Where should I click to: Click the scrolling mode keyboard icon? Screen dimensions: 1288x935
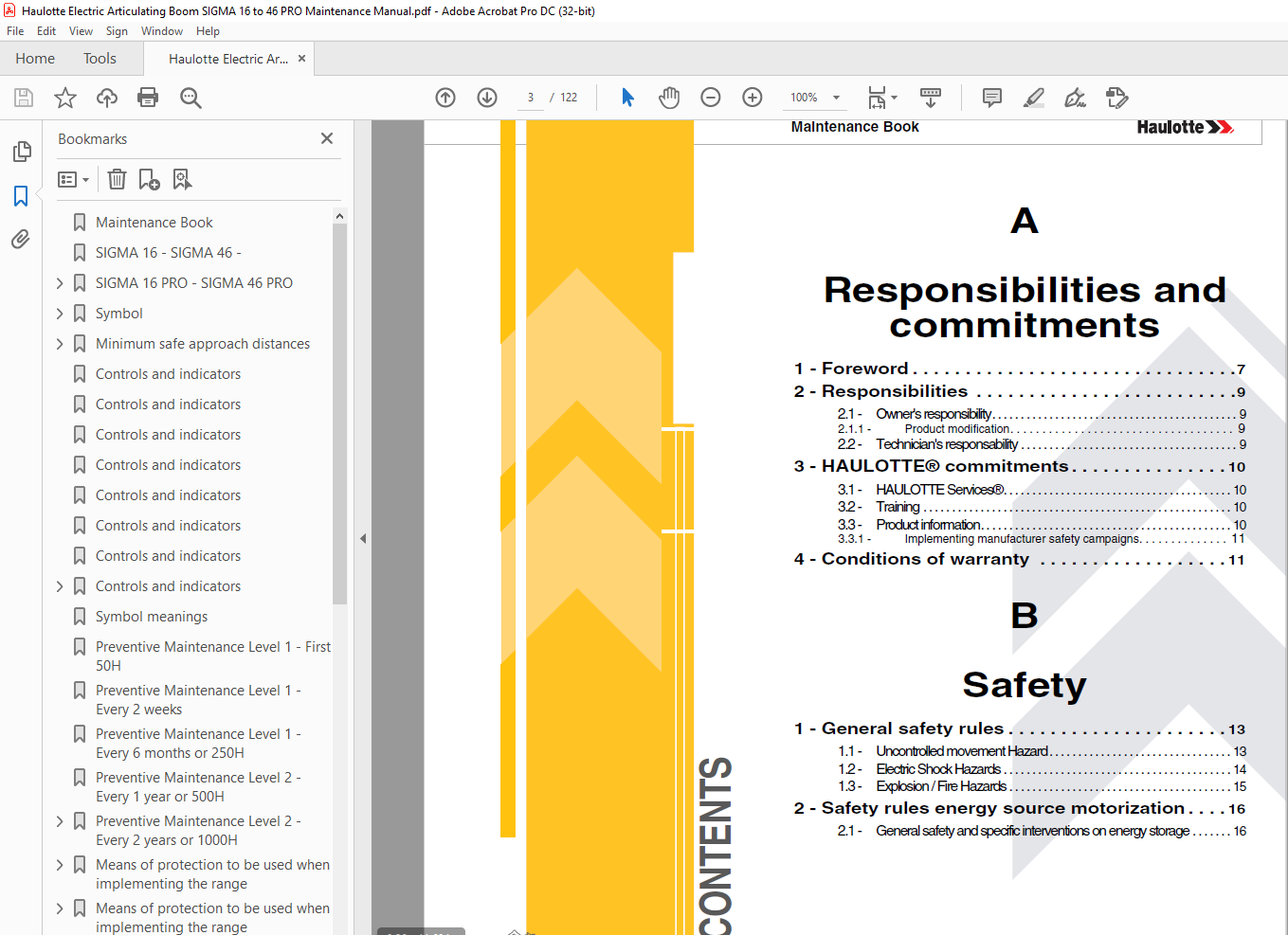click(x=931, y=98)
